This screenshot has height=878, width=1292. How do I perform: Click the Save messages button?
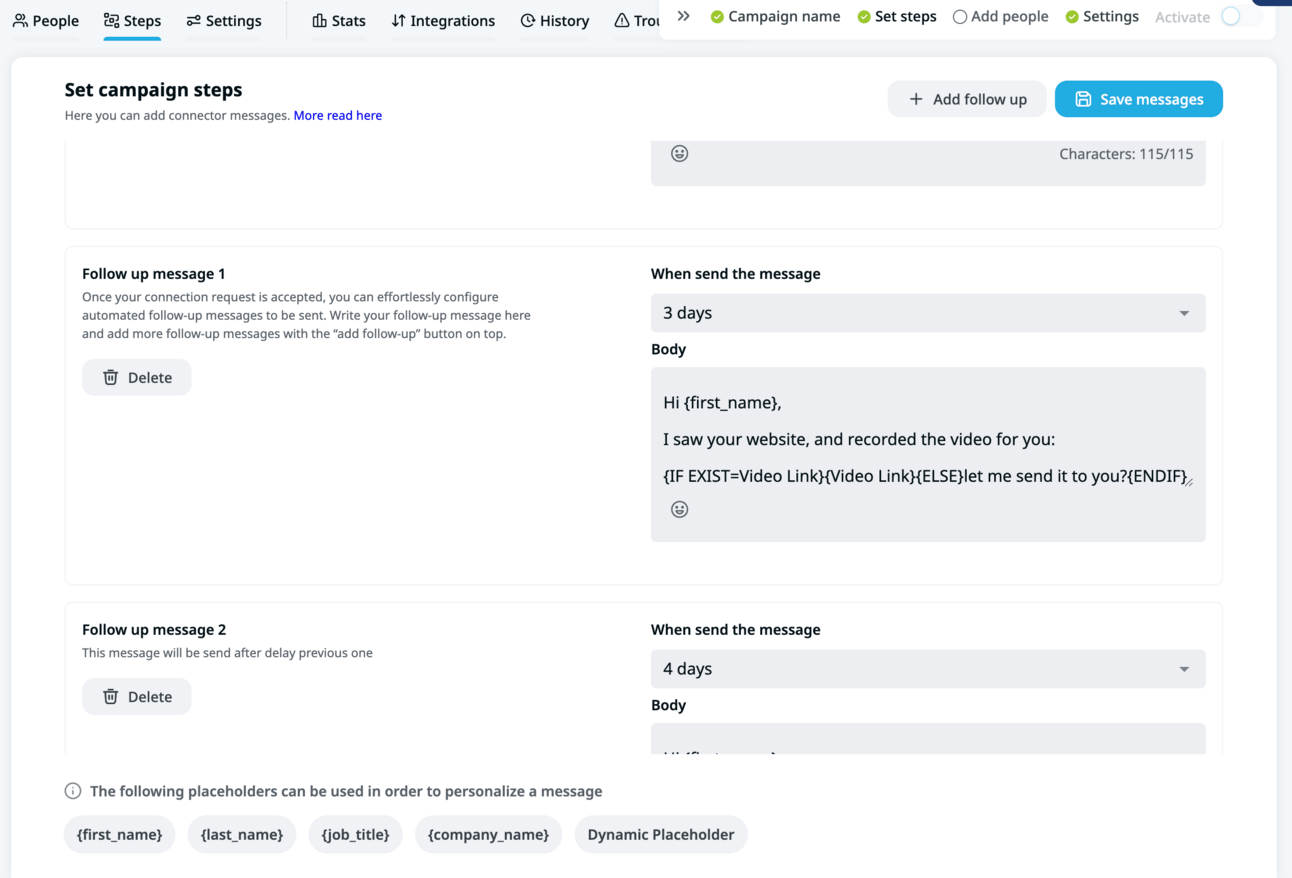(x=1138, y=99)
